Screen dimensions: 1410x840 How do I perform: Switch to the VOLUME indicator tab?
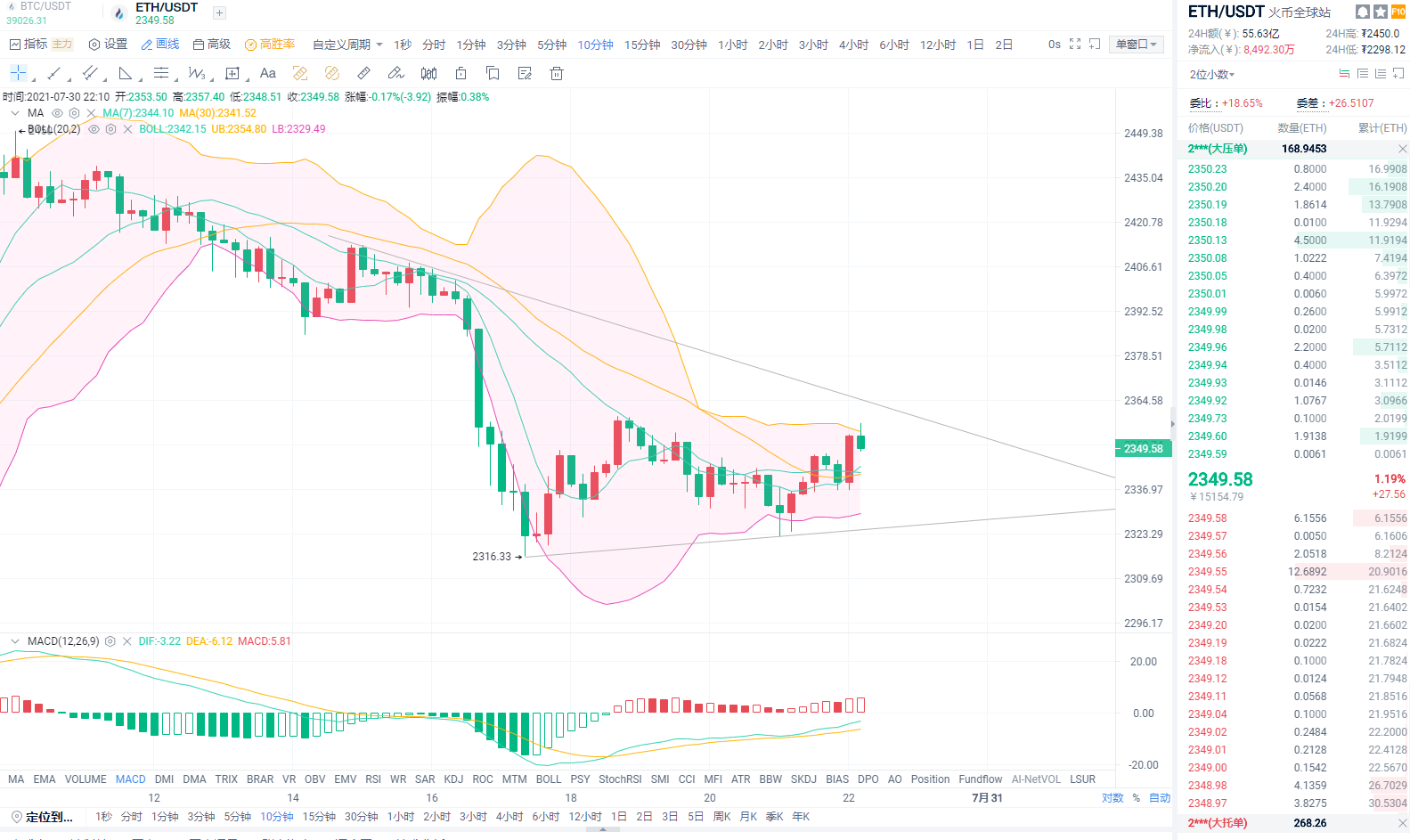86,779
